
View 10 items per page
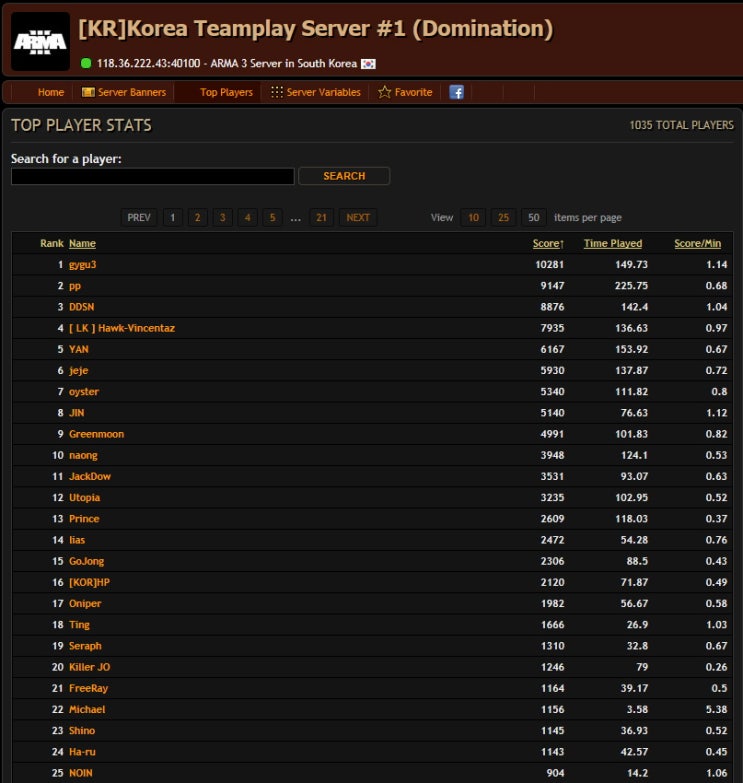(473, 218)
